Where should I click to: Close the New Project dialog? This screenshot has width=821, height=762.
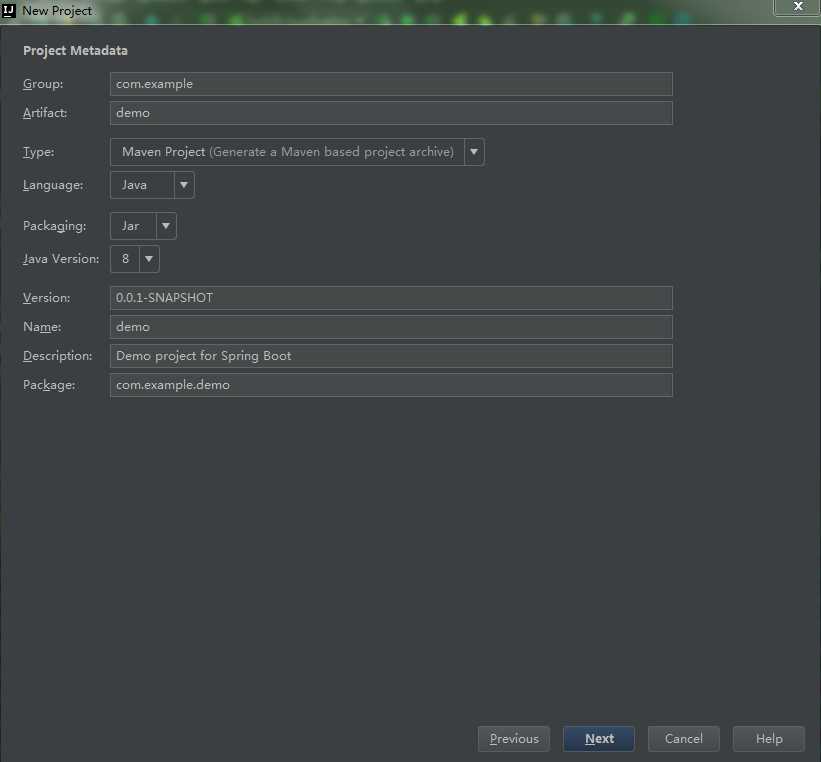[797, 7]
